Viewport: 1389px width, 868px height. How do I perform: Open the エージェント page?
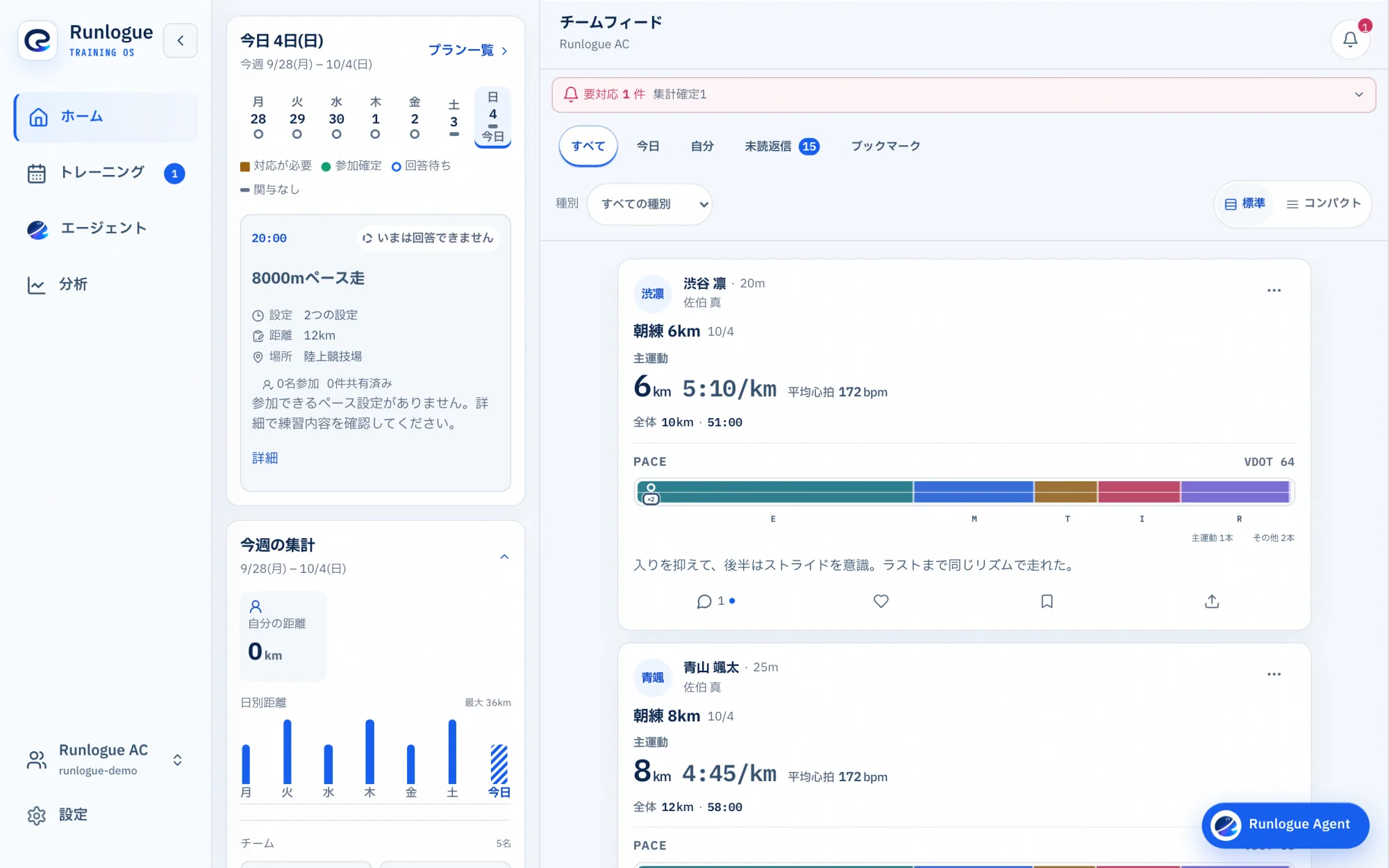(x=106, y=228)
